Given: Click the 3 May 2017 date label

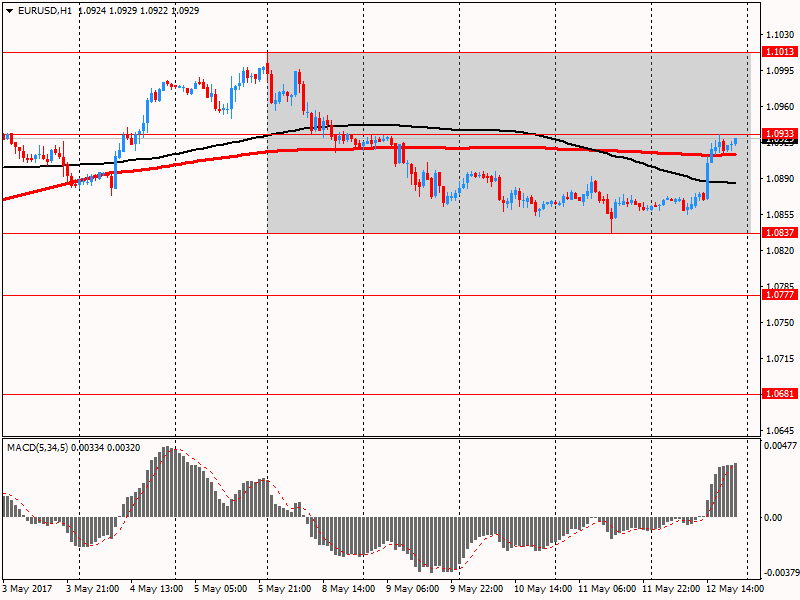Looking at the screenshot, I should pyautogui.click(x=28, y=589).
